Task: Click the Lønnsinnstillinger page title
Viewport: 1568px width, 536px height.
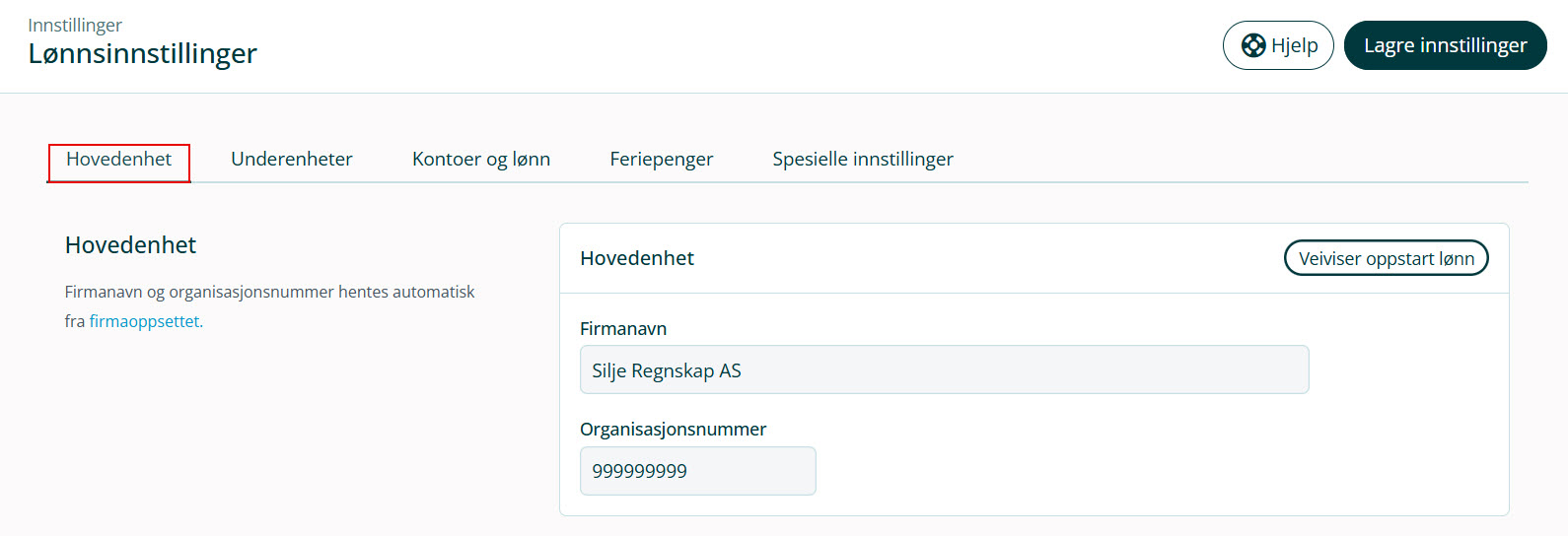Action: point(143,53)
